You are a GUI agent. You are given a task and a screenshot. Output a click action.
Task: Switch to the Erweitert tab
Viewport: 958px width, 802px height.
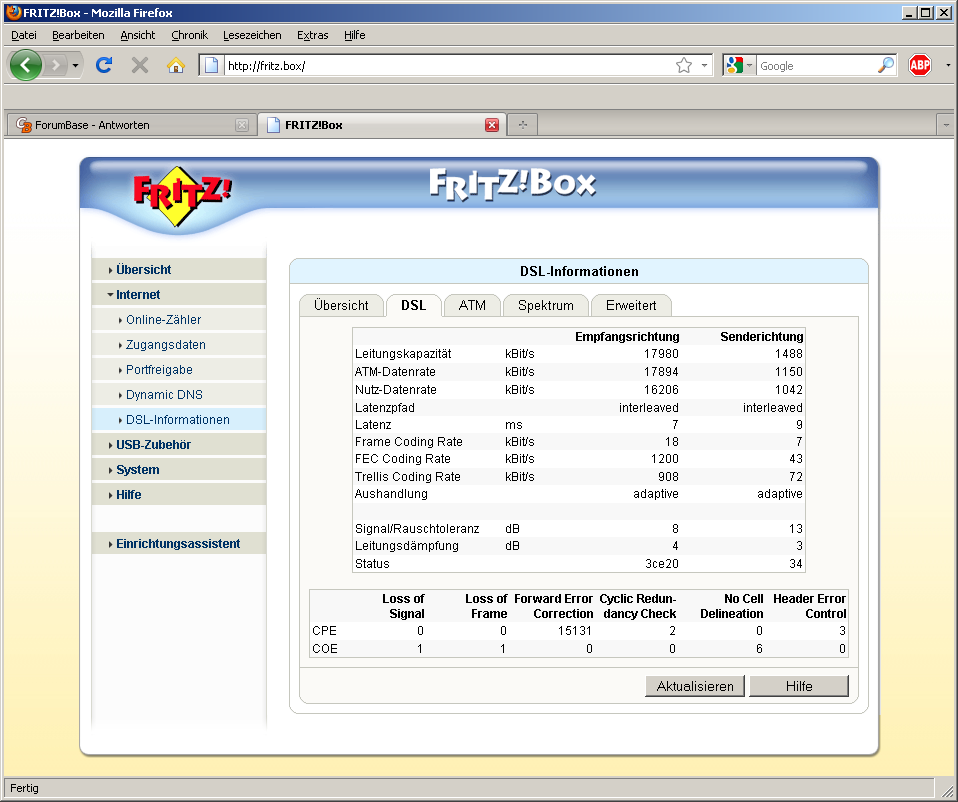point(631,305)
